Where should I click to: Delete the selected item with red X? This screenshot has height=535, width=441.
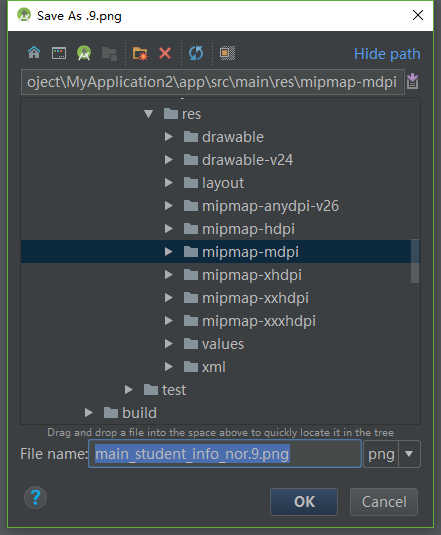pyautogui.click(x=165, y=53)
